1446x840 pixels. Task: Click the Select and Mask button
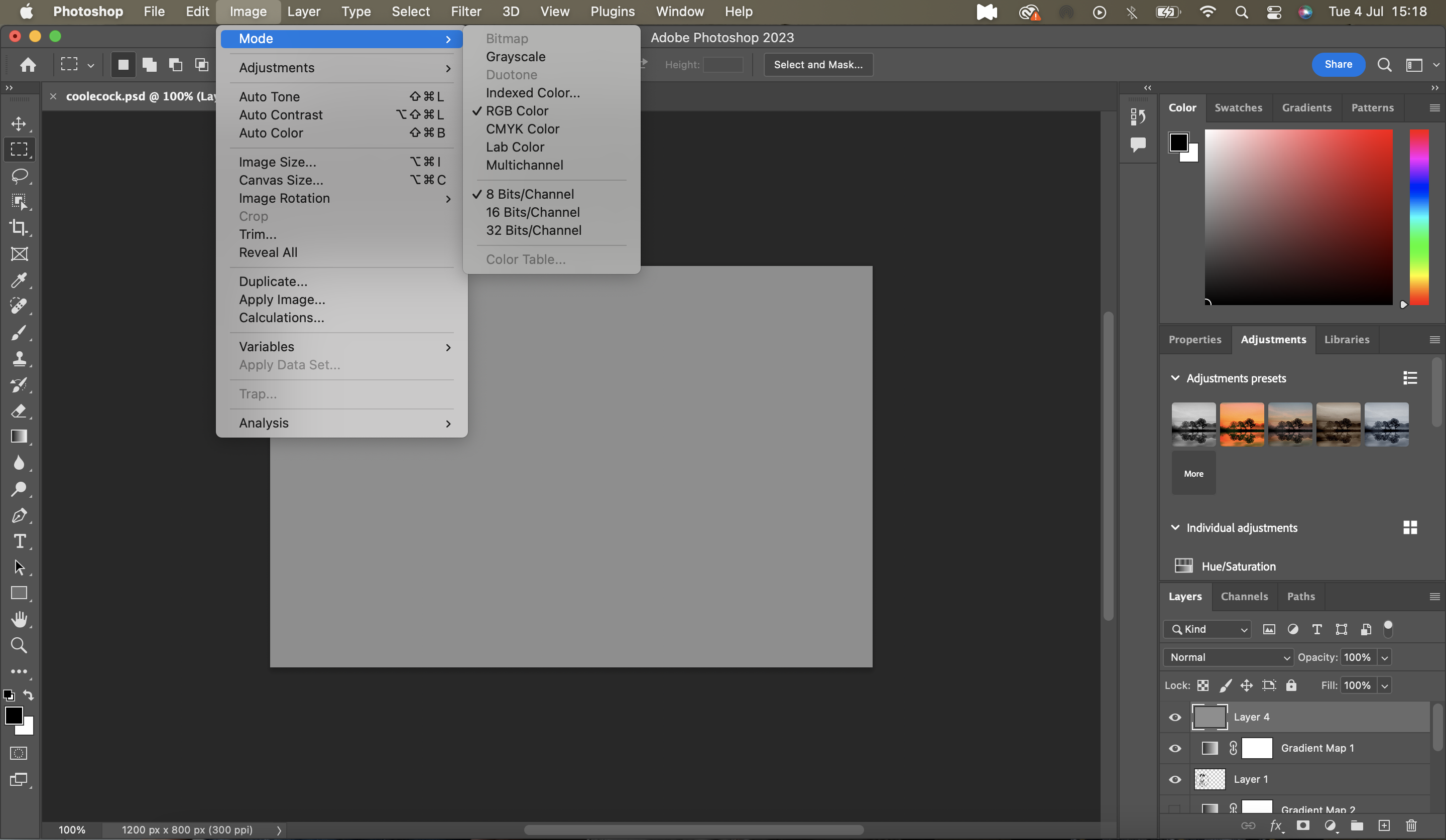click(x=818, y=64)
